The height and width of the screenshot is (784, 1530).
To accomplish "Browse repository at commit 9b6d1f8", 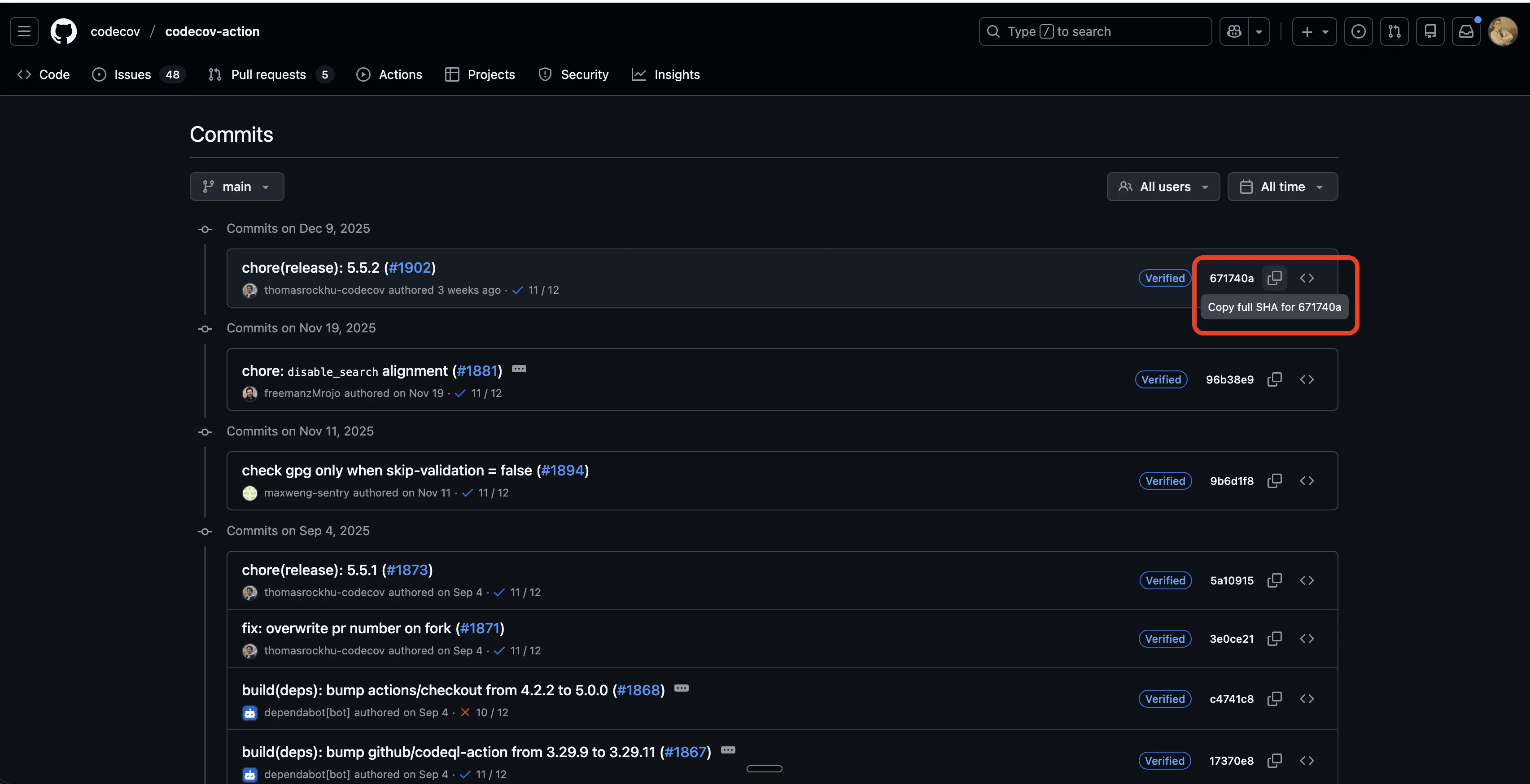I will tap(1307, 481).
